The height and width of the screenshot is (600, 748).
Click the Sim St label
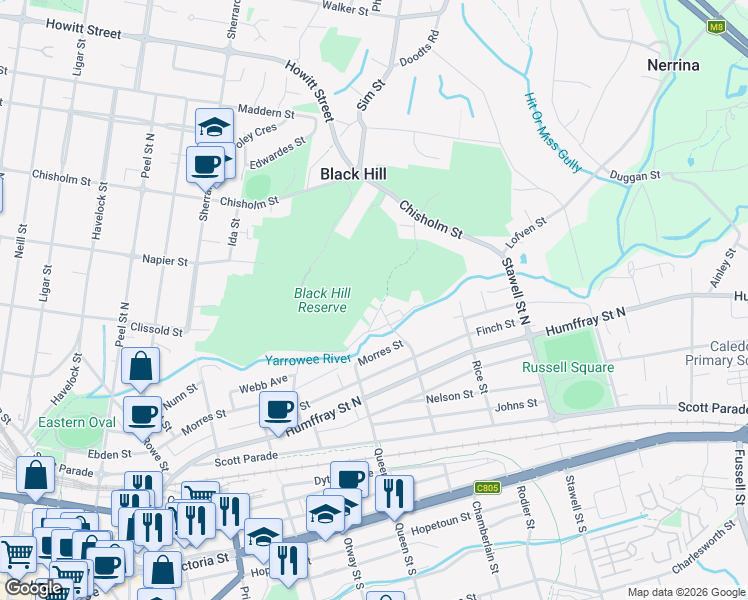click(370, 95)
